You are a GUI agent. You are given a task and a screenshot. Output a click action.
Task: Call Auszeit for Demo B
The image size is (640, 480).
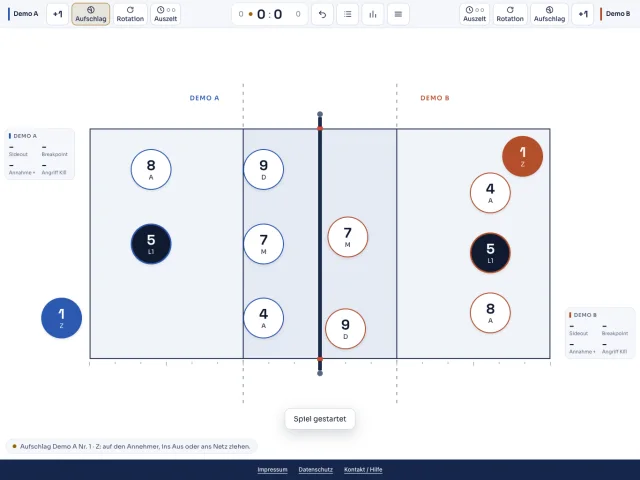pos(475,14)
